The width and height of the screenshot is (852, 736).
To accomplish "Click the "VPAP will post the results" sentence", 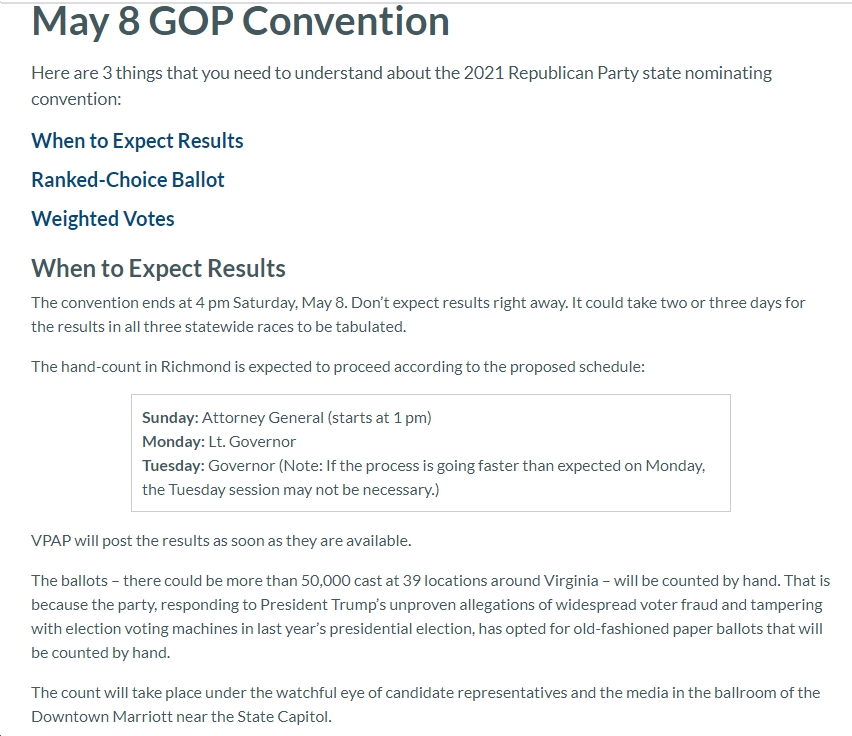I will tap(221, 541).
